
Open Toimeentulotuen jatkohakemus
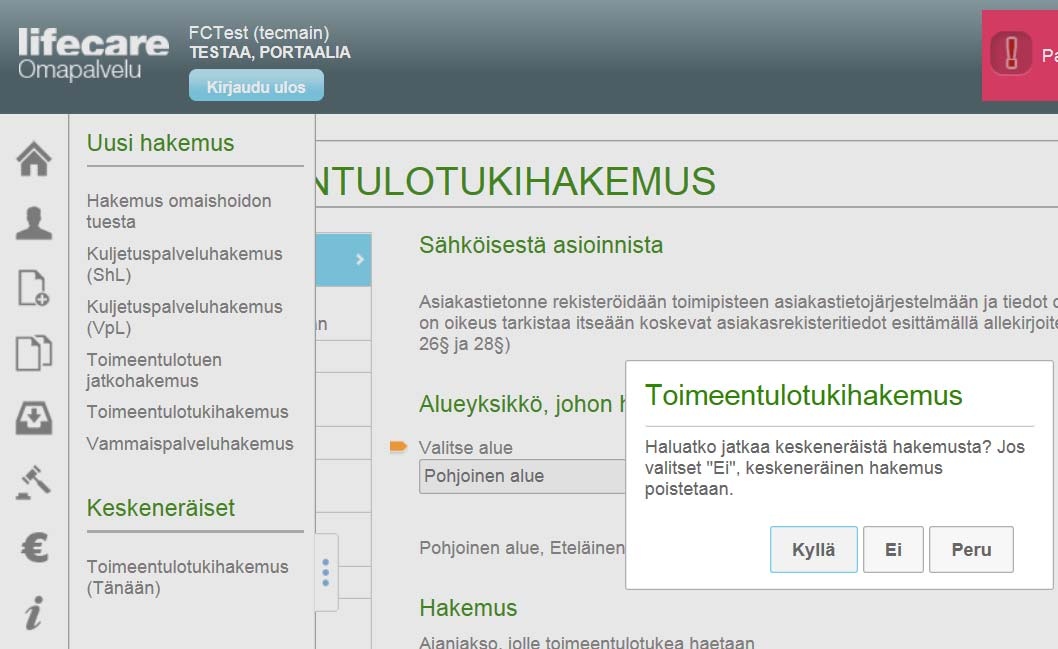click(154, 370)
